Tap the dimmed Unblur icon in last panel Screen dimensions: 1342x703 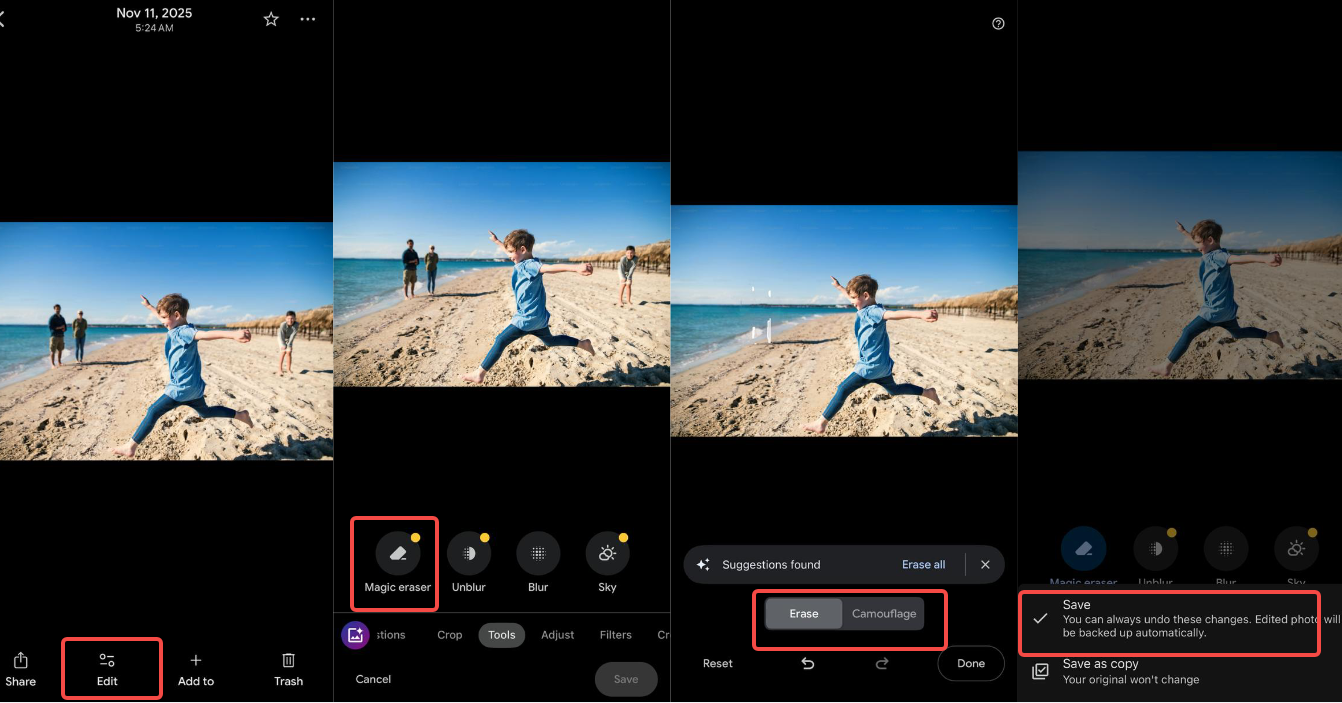pyautogui.click(x=1155, y=549)
